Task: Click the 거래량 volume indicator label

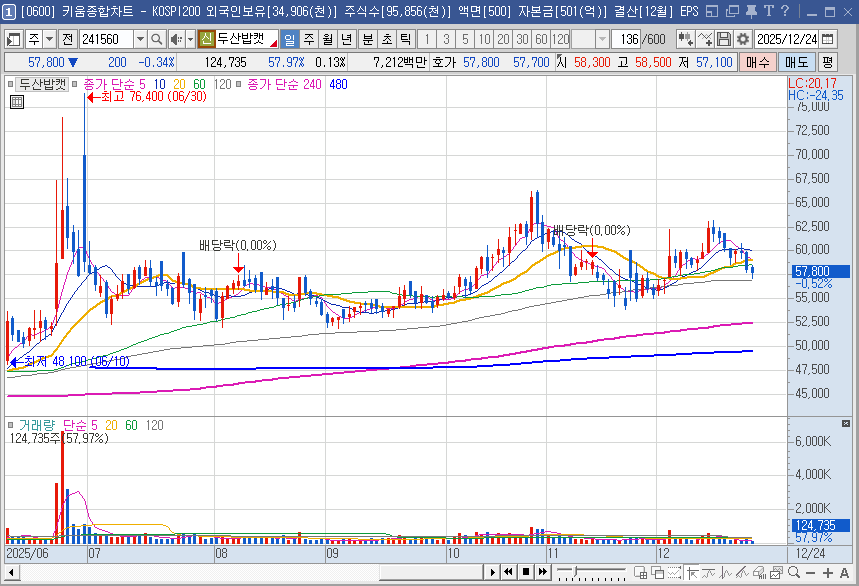Action: point(37,426)
